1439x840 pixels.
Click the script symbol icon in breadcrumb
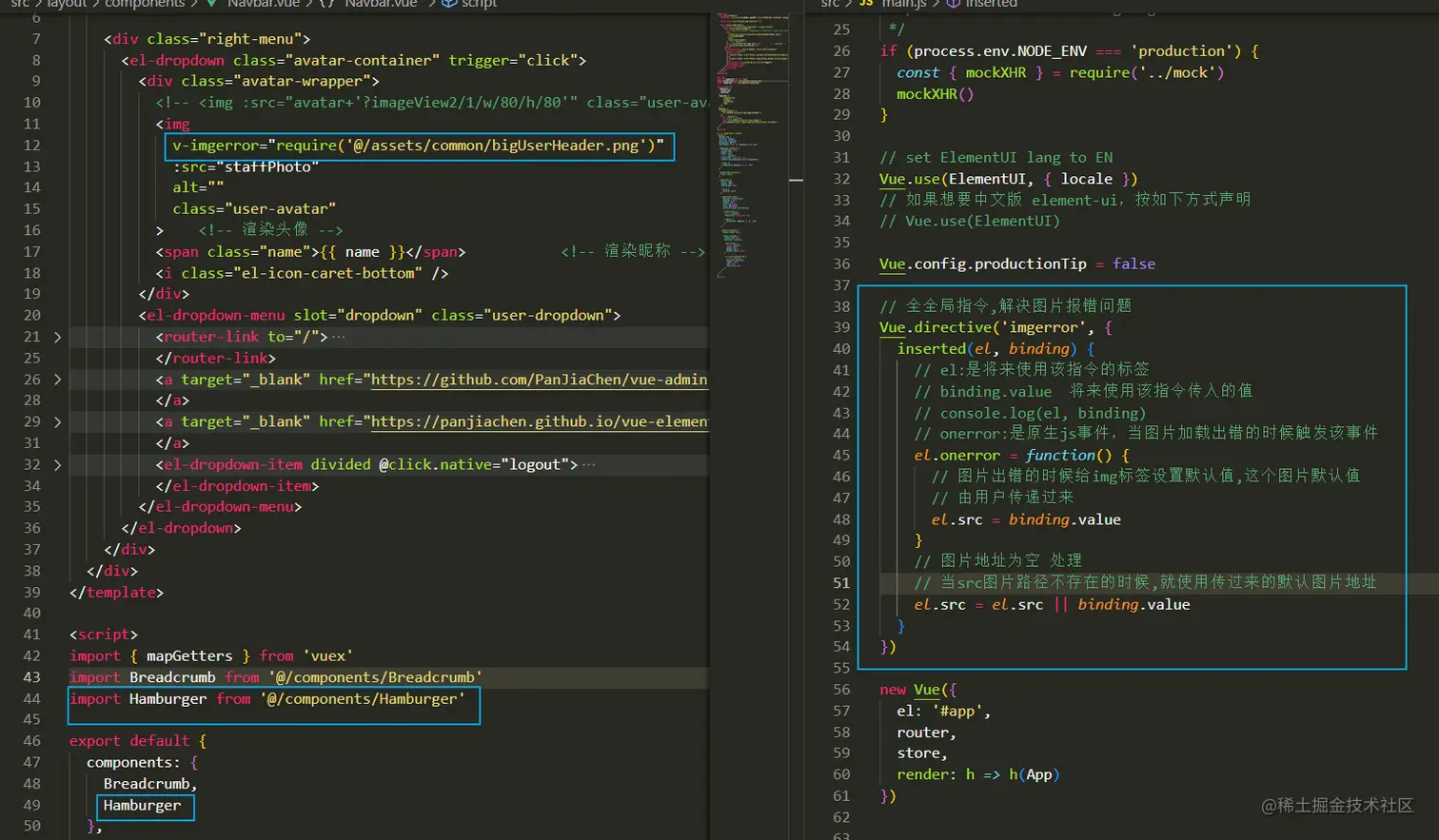pyautogui.click(x=449, y=4)
